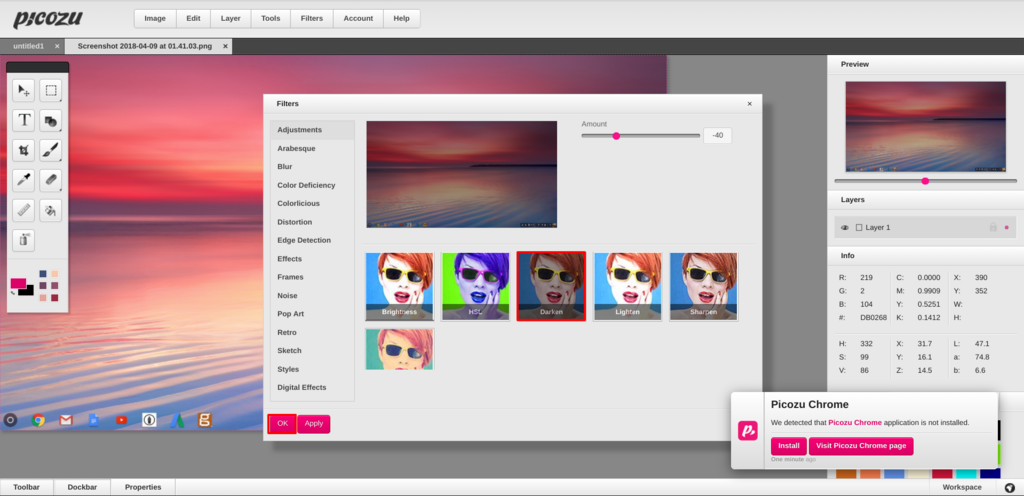The height and width of the screenshot is (496, 1024).
Task: Open the Edit menu
Action: click(193, 18)
